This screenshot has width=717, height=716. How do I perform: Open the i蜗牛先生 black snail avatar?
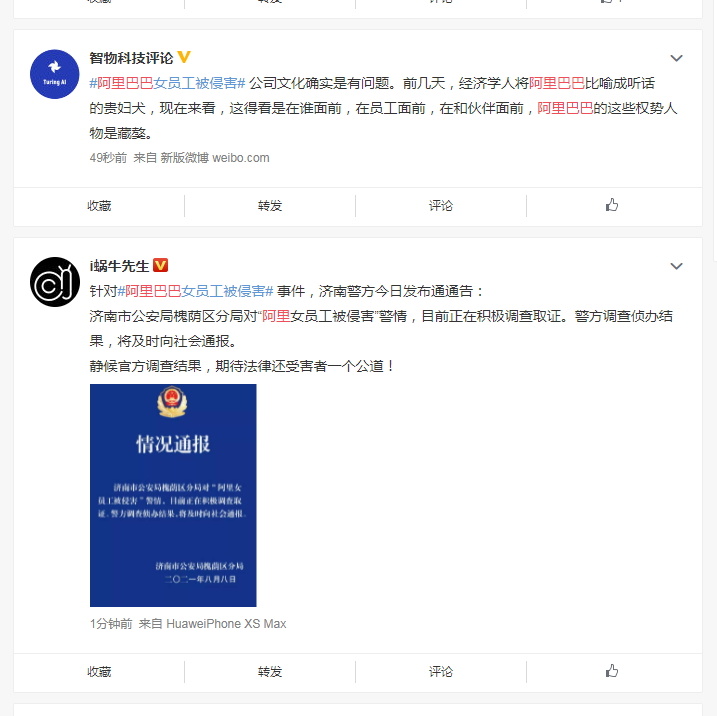click(54, 282)
